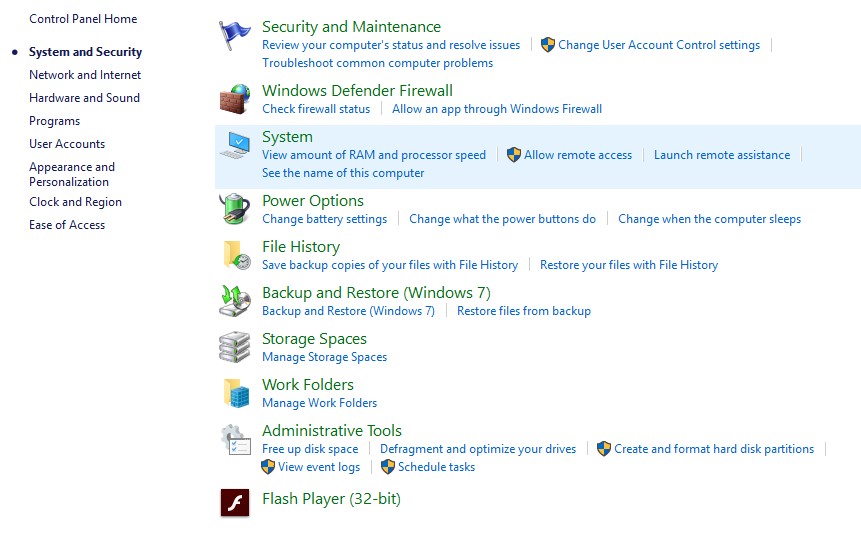Click the File History folder icon

235,255
